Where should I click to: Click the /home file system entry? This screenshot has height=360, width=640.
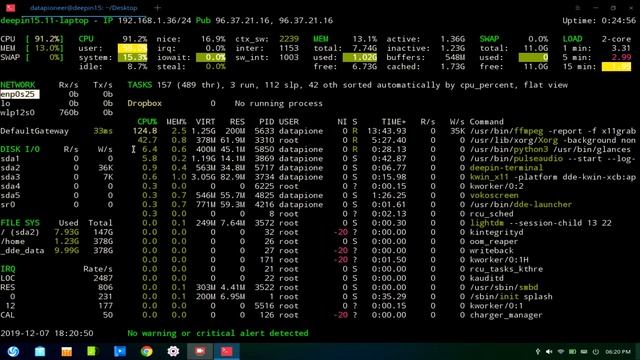coord(56,241)
